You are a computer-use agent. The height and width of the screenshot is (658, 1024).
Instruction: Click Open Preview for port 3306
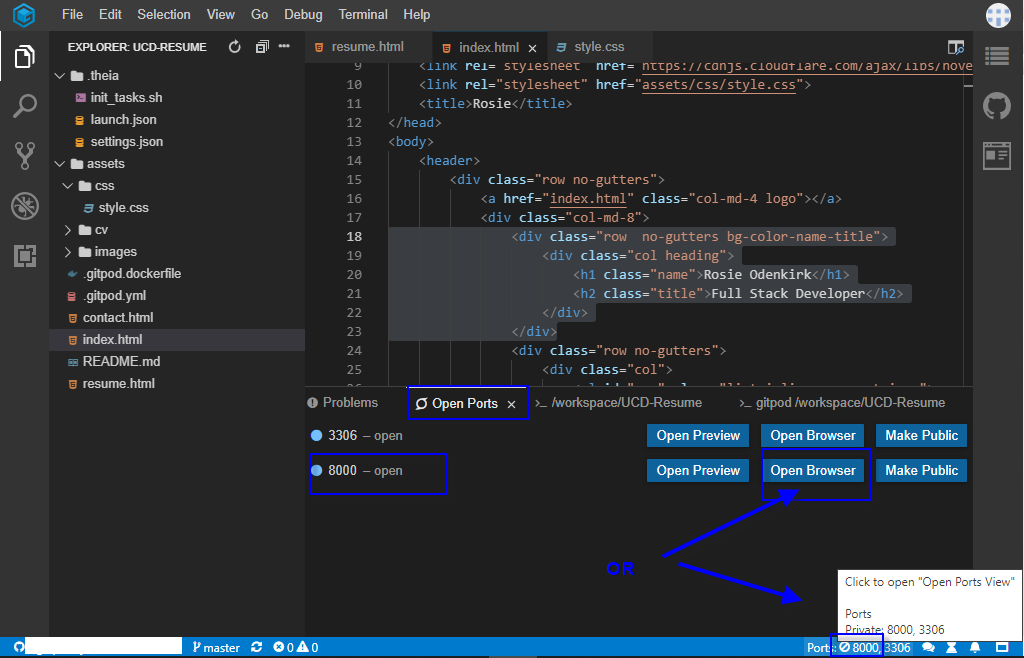pos(698,435)
